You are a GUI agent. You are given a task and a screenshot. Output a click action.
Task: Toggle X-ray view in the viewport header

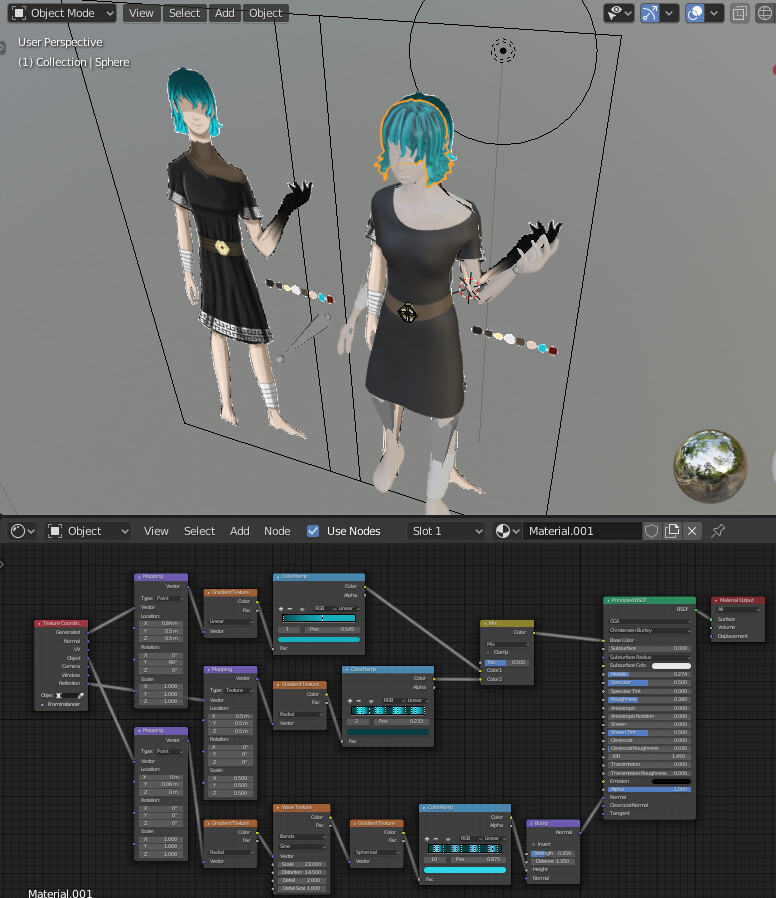point(740,13)
